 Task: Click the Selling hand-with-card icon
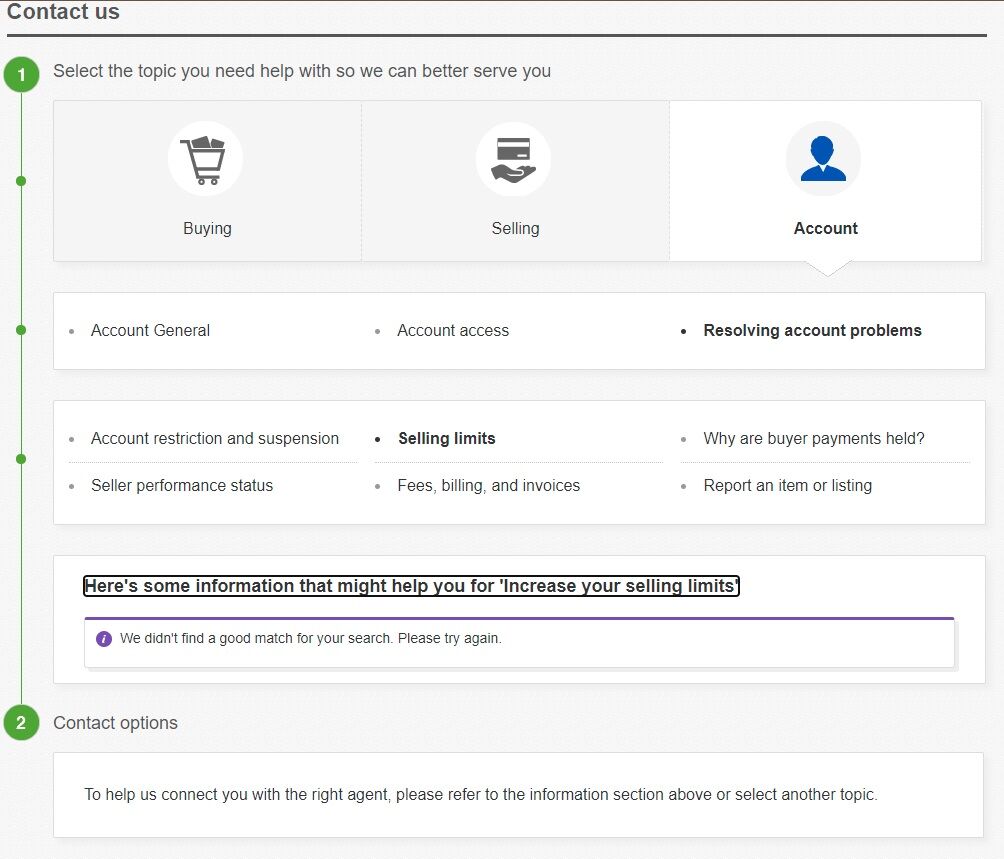coord(514,159)
